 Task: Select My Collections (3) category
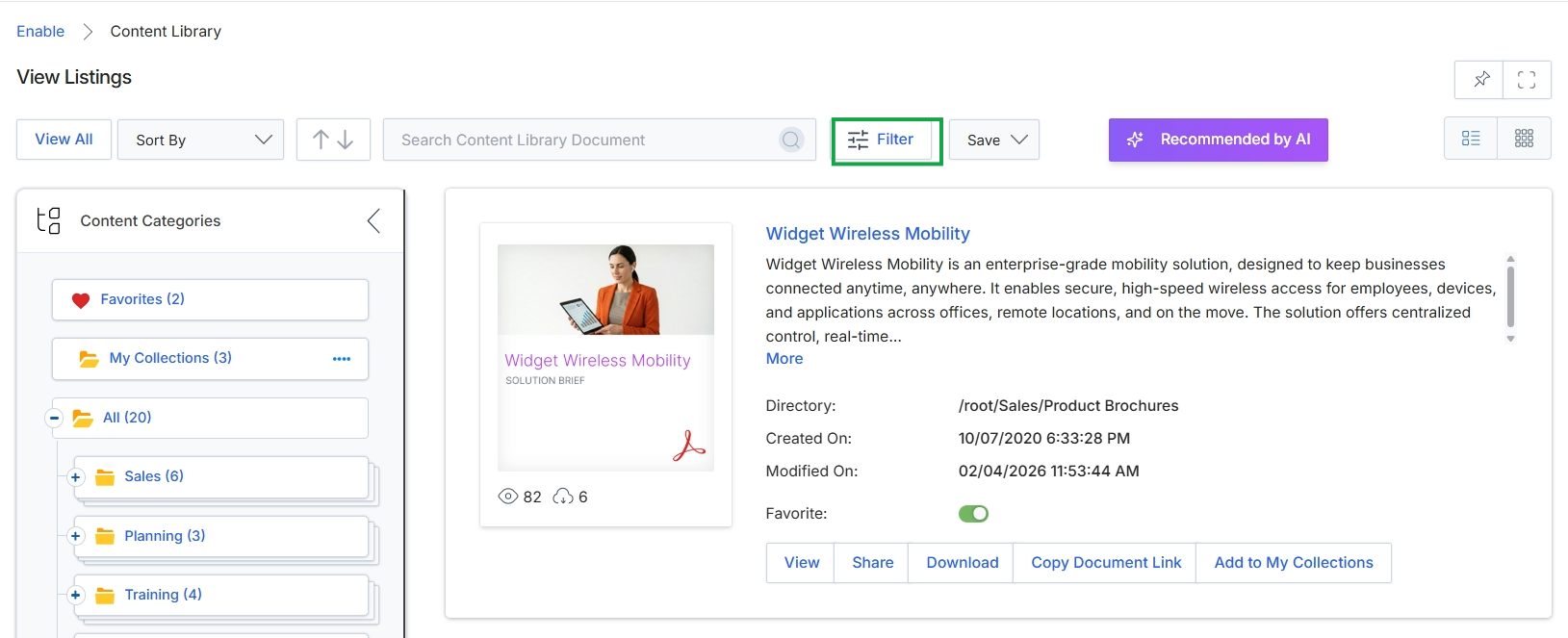tap(210, 358)
